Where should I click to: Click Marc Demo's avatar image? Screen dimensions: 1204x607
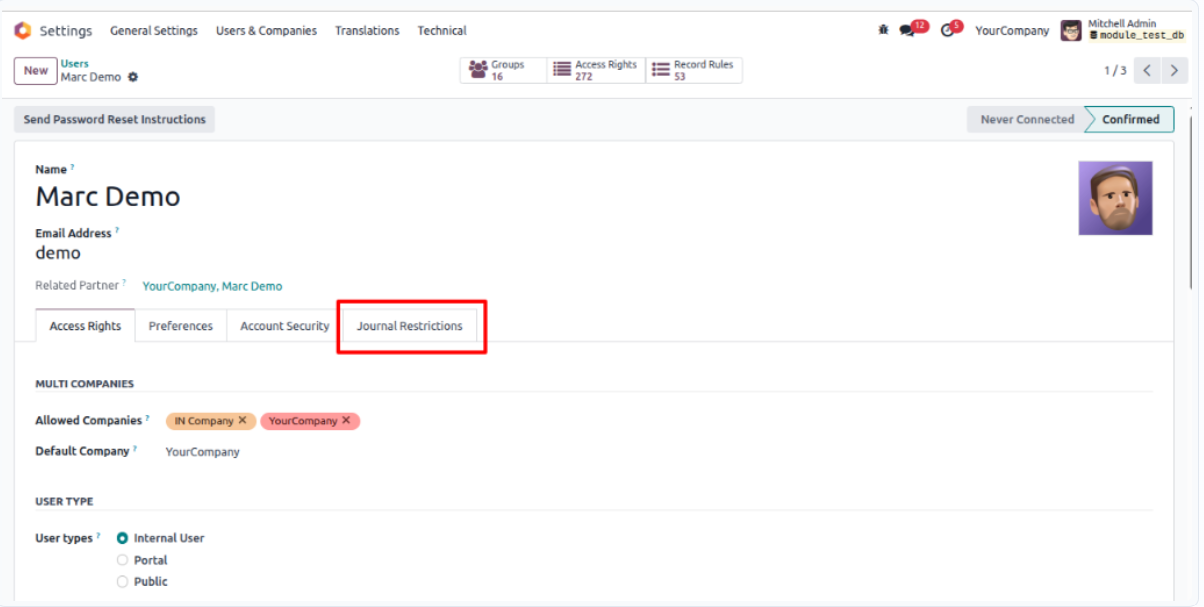(1115, 198)
